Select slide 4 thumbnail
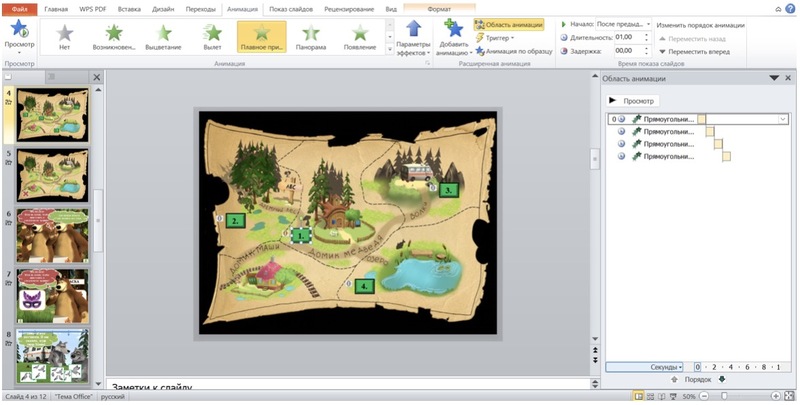 click(53, 115)
